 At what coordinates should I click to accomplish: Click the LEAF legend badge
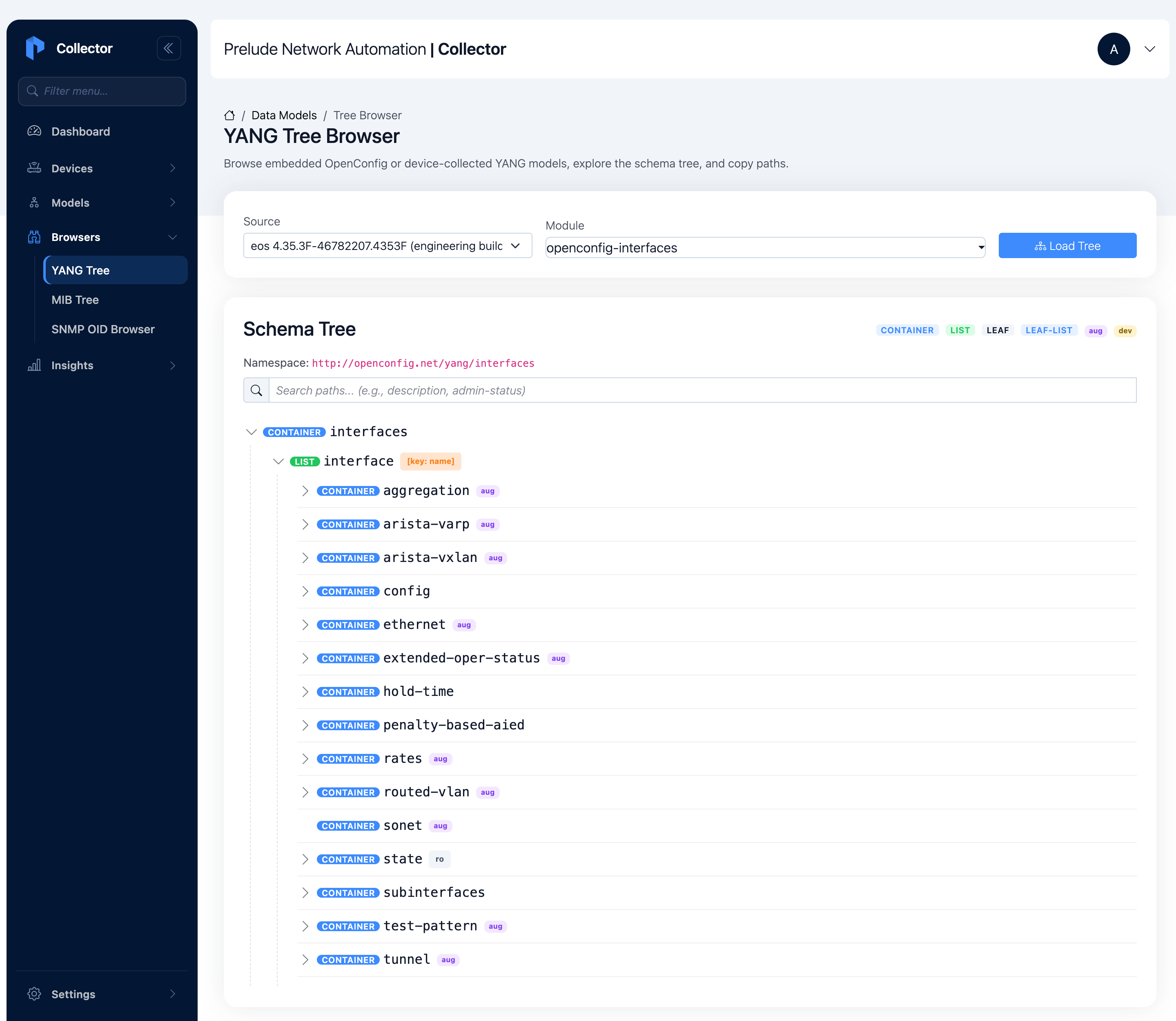(998, 330)
